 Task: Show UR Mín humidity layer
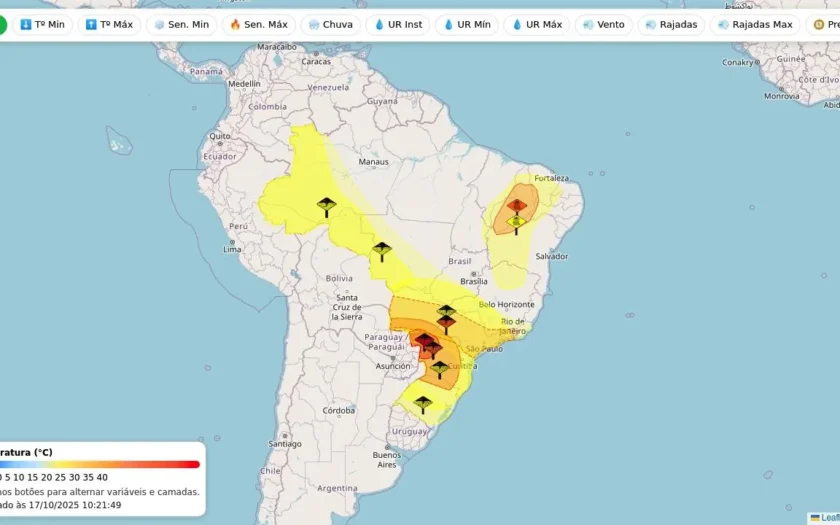tap(467, 25)
